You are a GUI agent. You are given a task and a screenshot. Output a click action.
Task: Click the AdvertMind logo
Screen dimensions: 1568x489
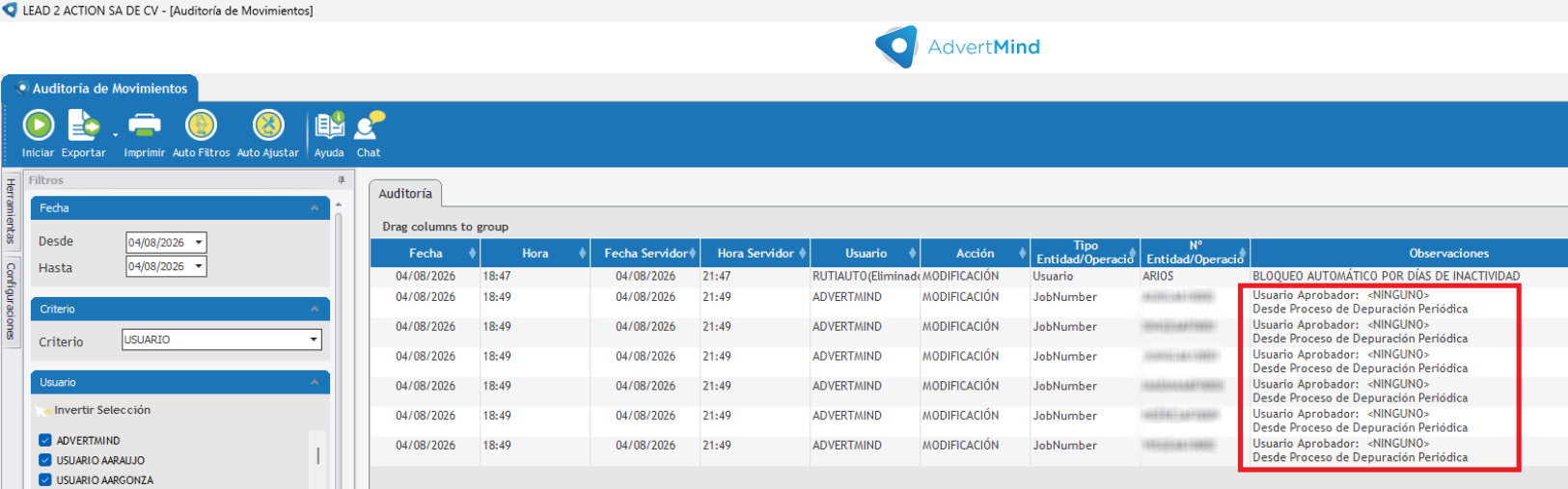[957, 46]
